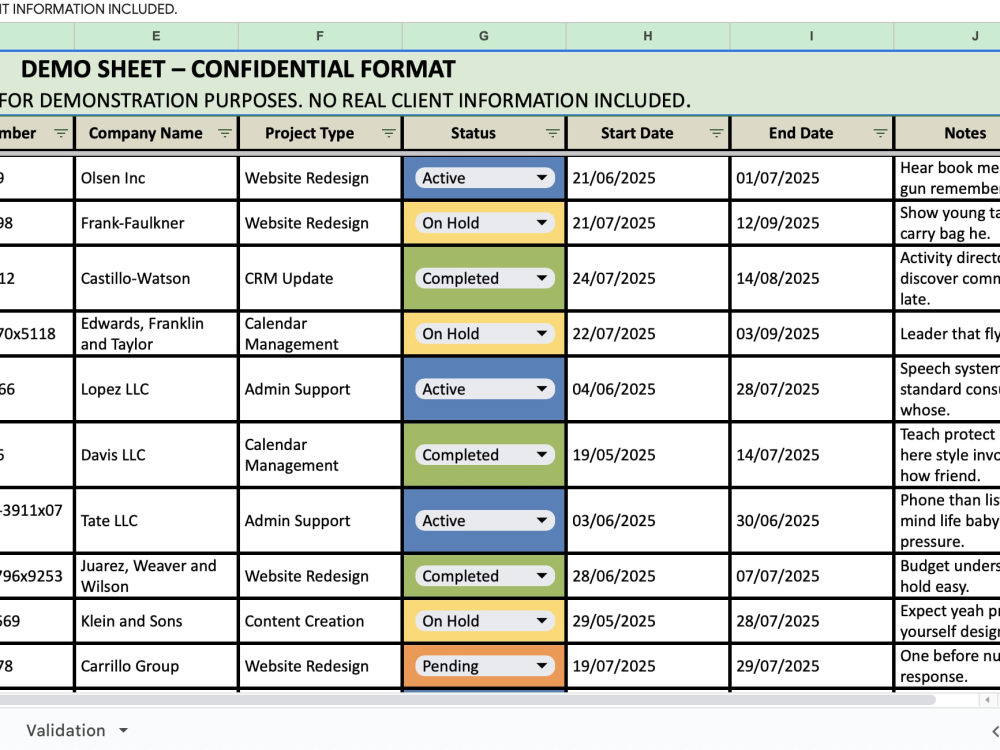Click the horizontal scrollbar at the bottom
Screen dimensions: 1000x750
467,700
